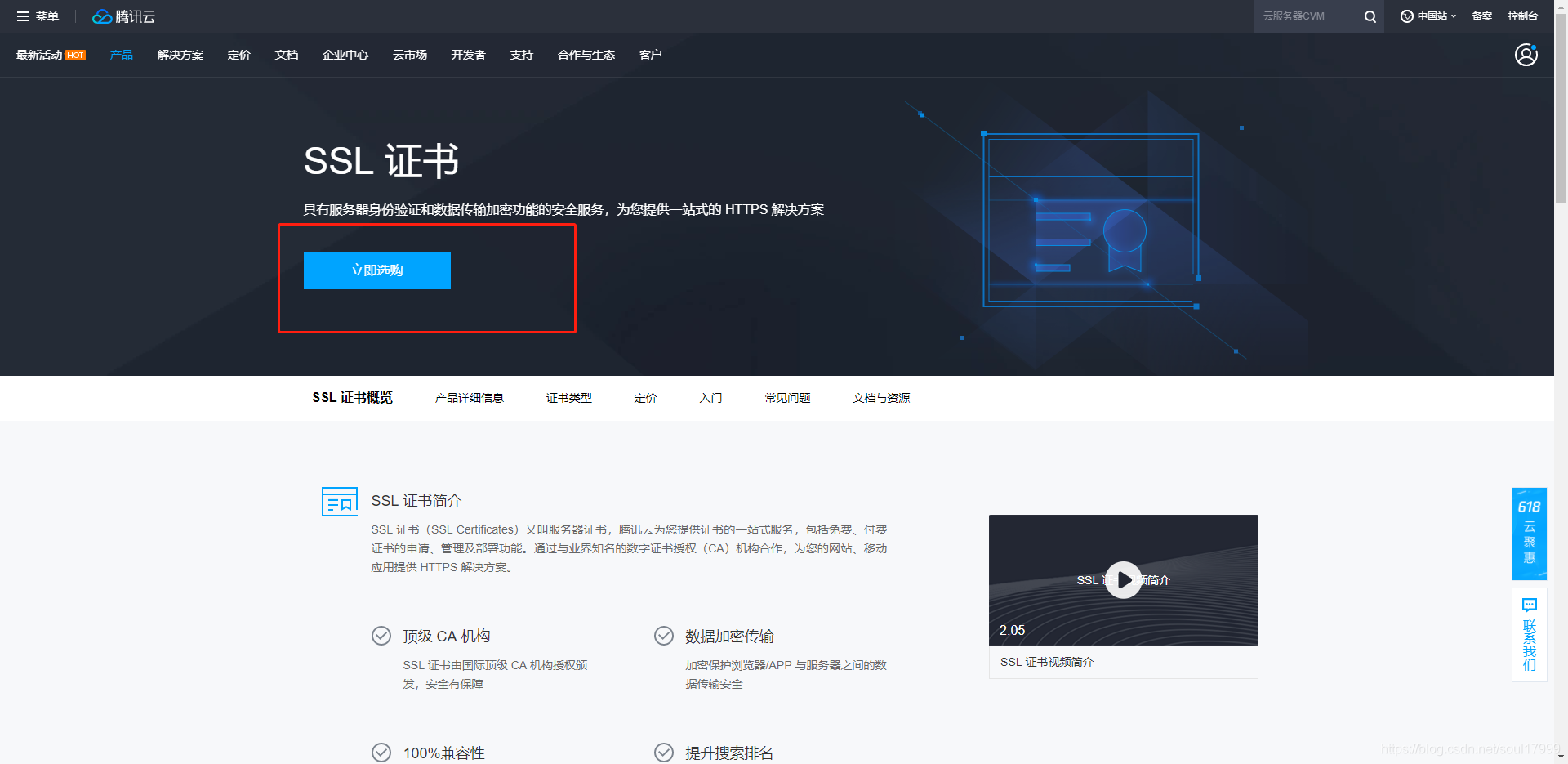This screenshot has width=1568, height=764.
Task: Click the 腾讯云 cloud logo
Action: point(123,16)
